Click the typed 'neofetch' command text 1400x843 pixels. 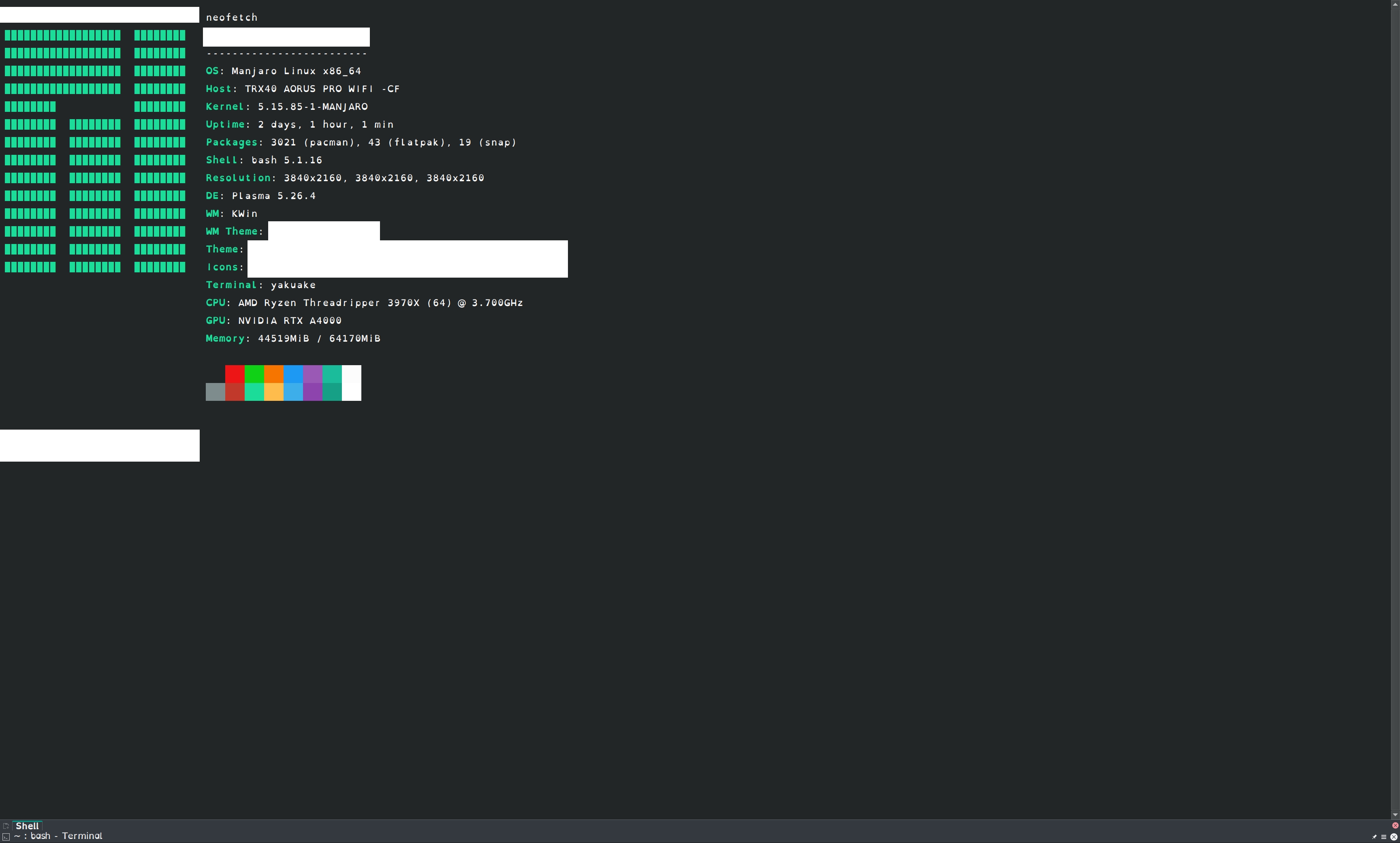click(232, 17)
